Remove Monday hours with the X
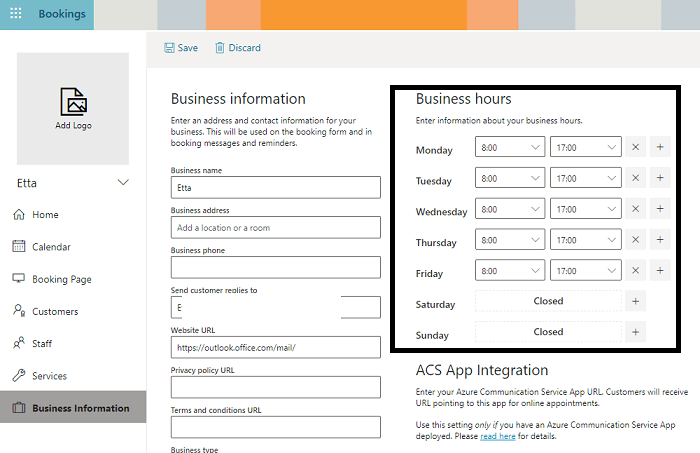 636,147
